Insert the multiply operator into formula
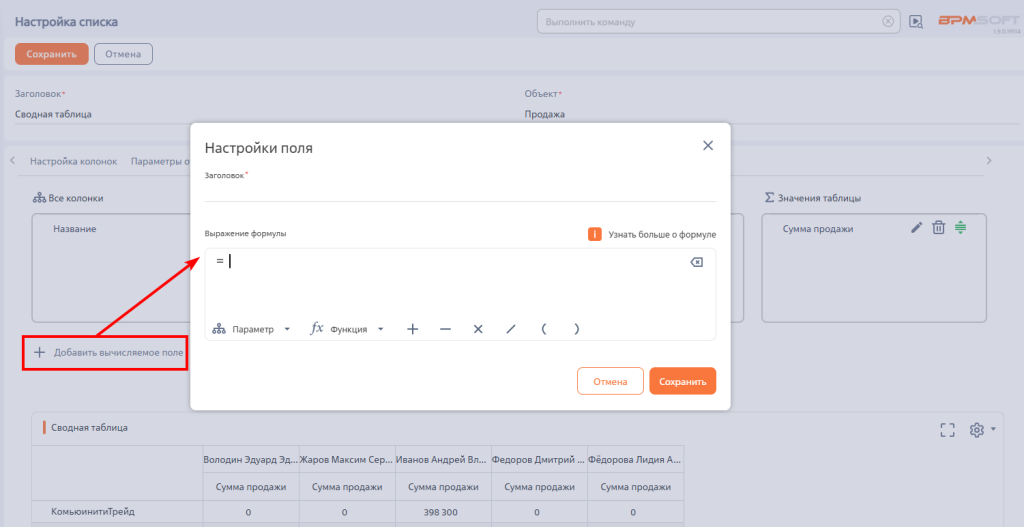The height and width of the screenshot is (527, 1024). (x=478, y=329)
